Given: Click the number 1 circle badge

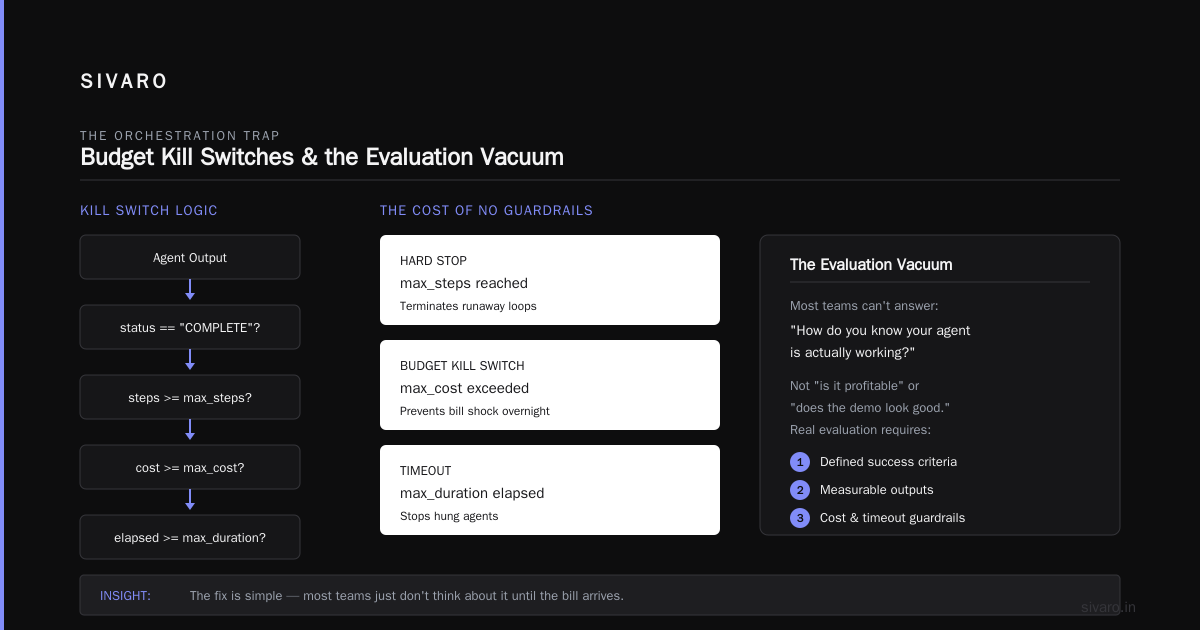Looking at the screenshot, I should [799, 462].
